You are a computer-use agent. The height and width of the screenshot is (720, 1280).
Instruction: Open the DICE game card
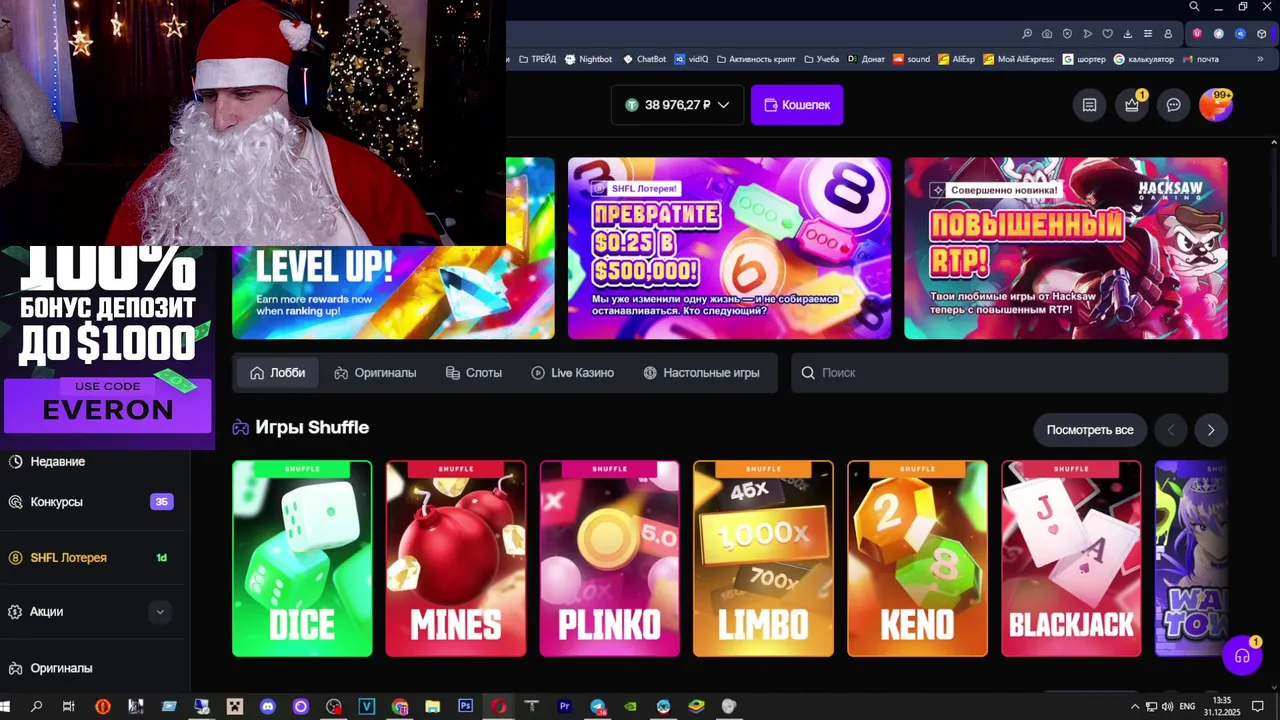tap(302, 559)
